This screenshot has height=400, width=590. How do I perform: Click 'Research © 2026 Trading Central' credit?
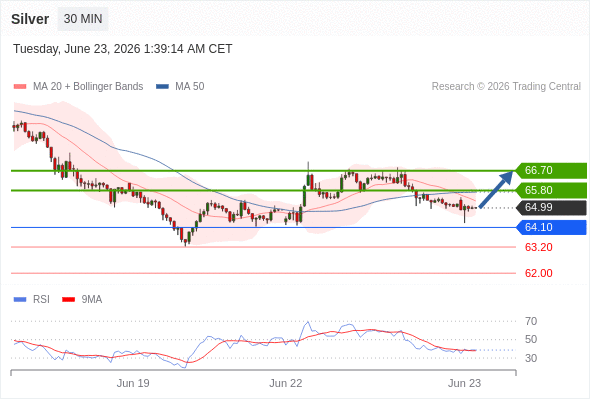[x=506, y=87]
